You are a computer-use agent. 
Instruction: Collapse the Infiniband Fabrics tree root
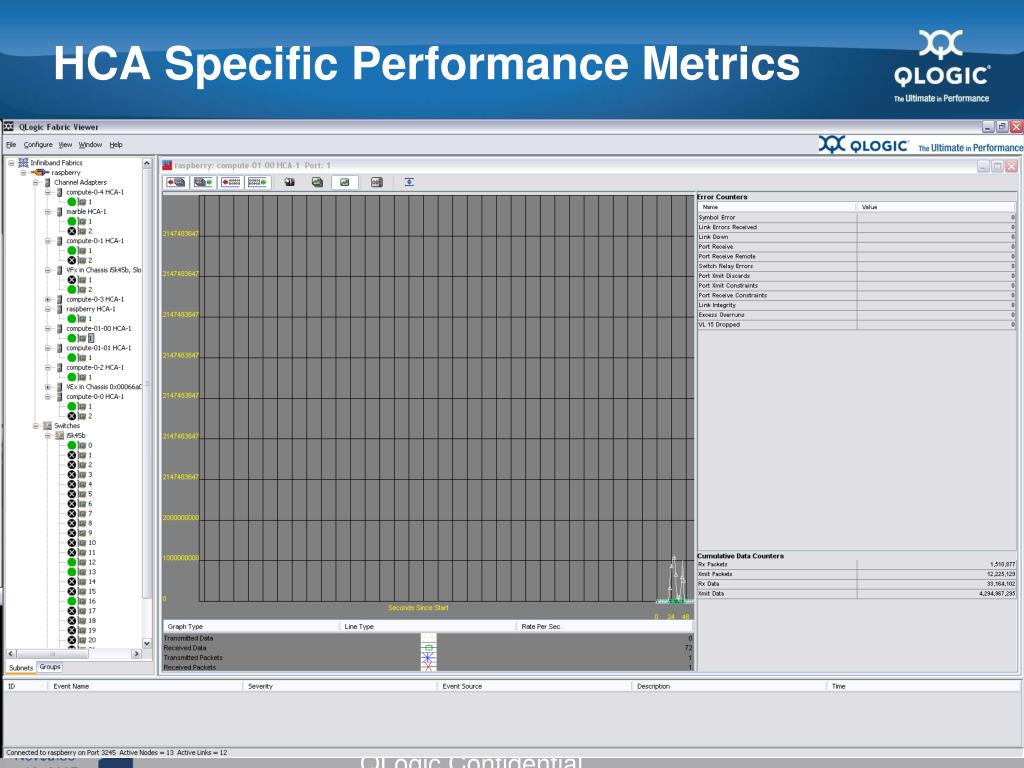pos(11,163)
